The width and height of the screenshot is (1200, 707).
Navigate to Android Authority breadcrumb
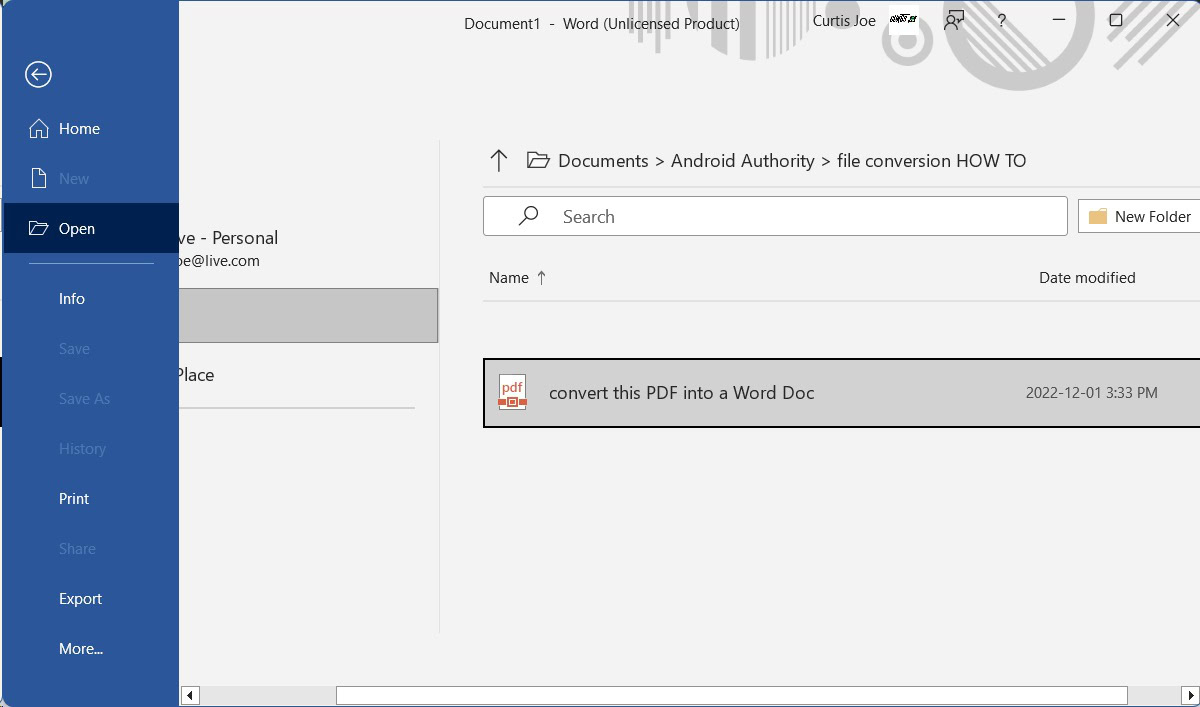coord(742,161)
